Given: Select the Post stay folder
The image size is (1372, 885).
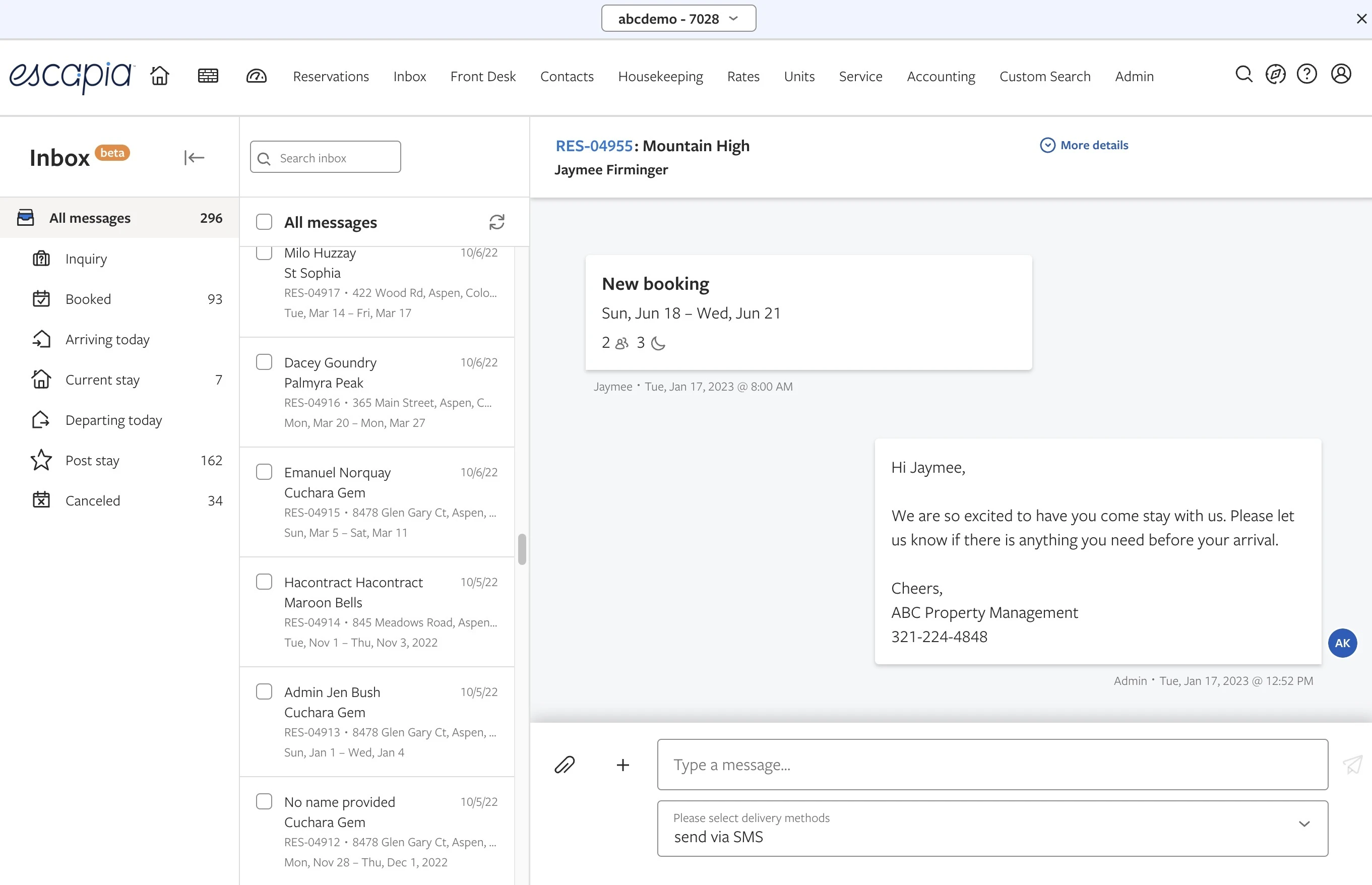Looking at the screenshot, I should [93, 460].
